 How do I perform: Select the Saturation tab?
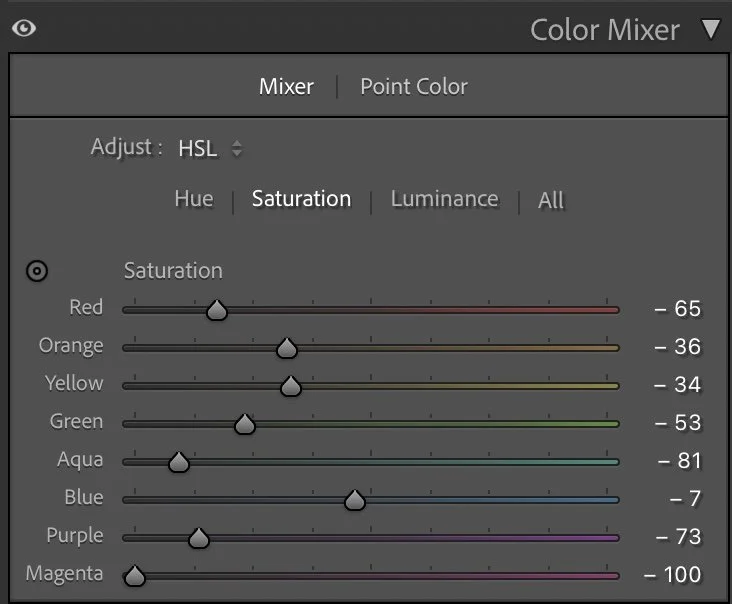tap(302, 199)
